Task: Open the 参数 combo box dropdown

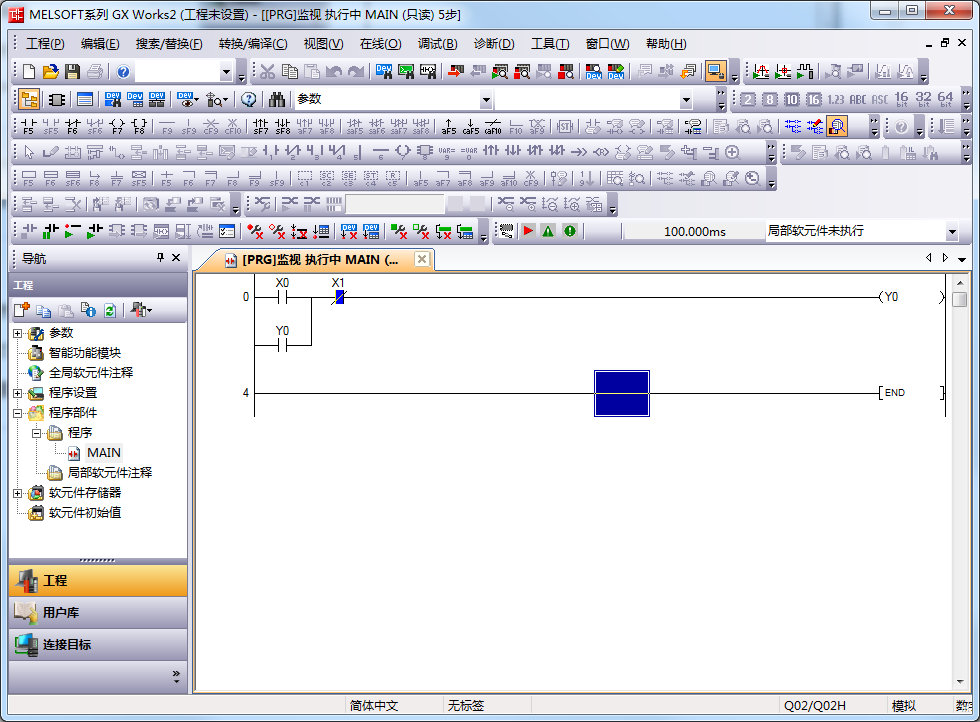Action: coord(486,100)
